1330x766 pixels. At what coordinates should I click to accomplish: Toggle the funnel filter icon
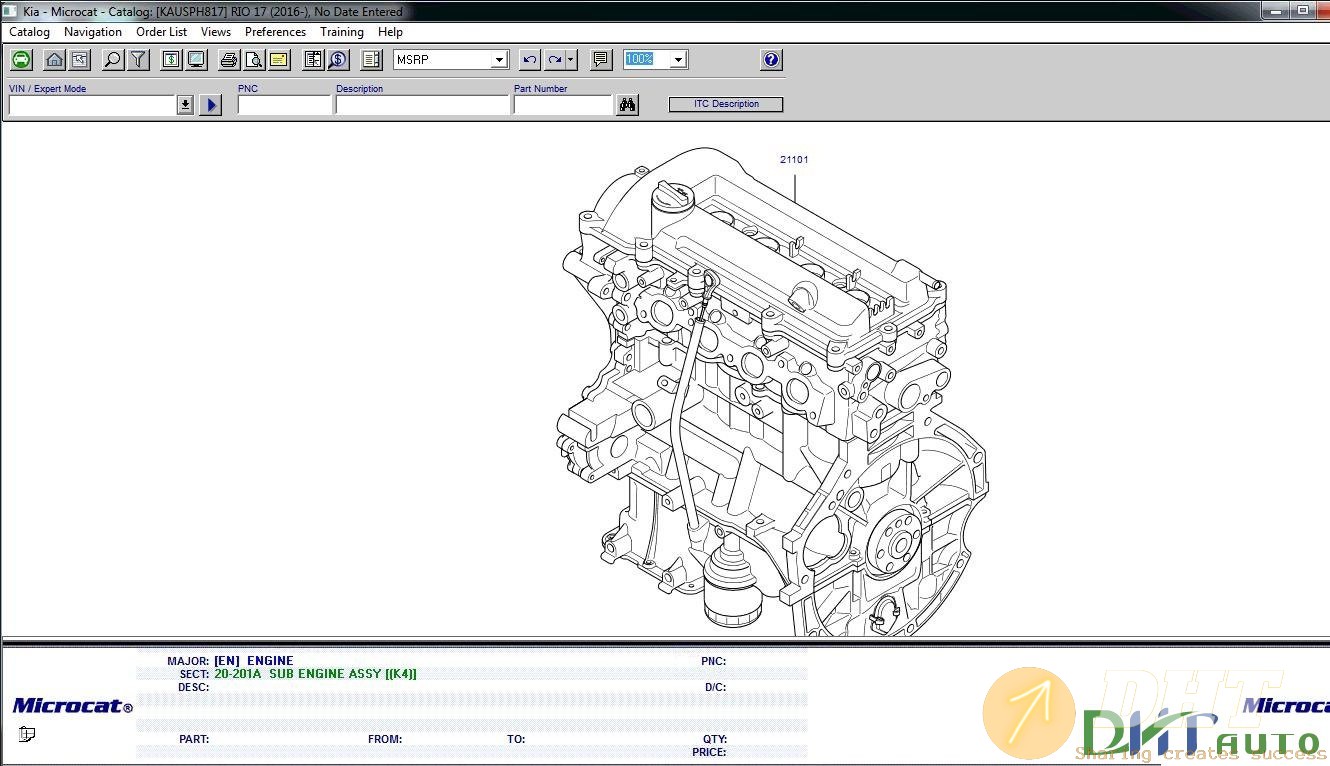pos(138,60)
